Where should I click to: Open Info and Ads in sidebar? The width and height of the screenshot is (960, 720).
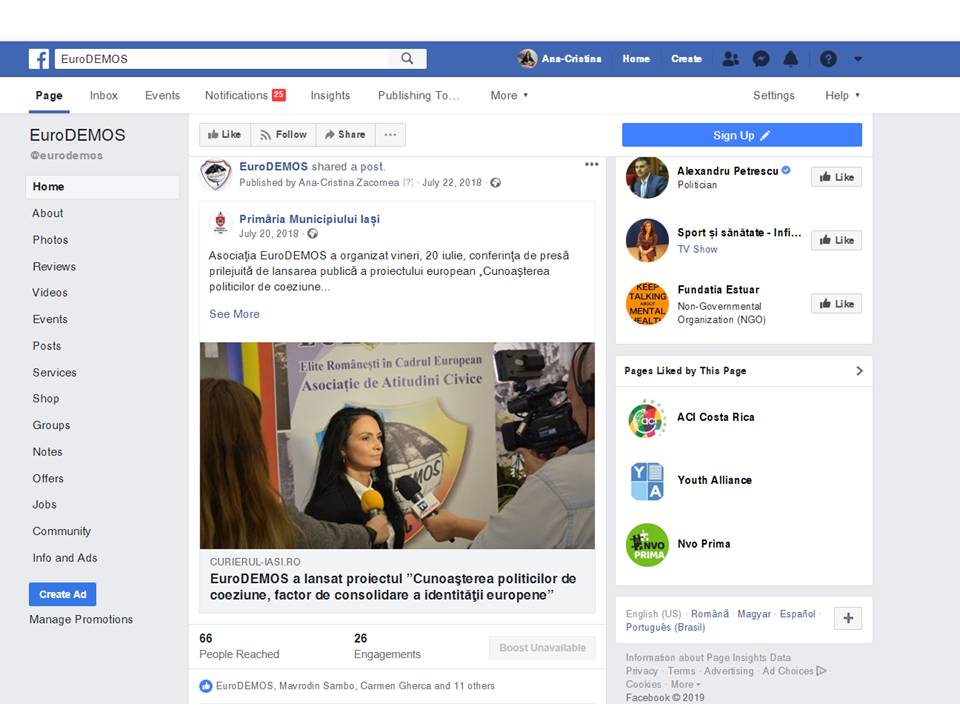[x=65, y=558]
